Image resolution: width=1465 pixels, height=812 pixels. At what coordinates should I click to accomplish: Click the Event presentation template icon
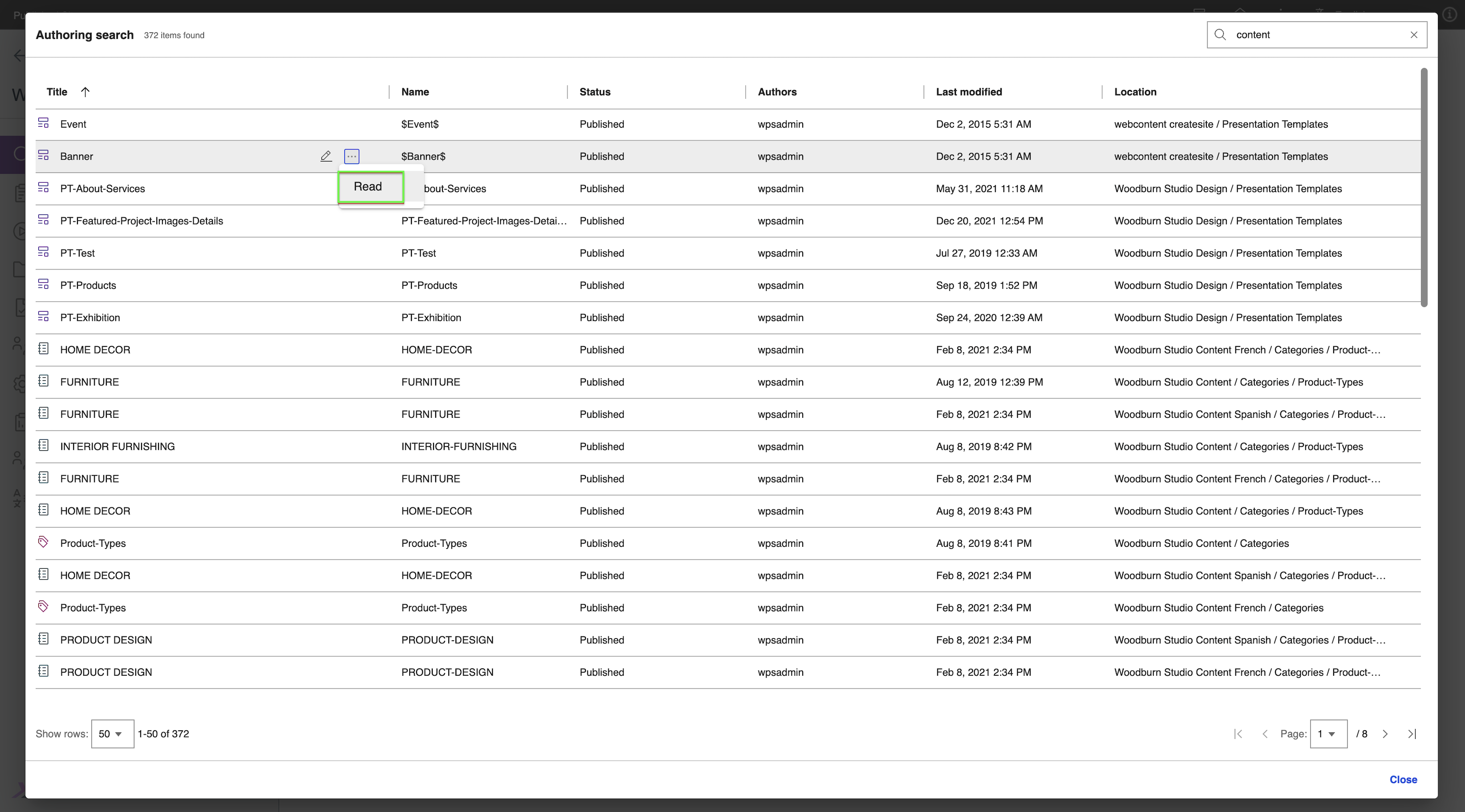[x=43, y=123]
